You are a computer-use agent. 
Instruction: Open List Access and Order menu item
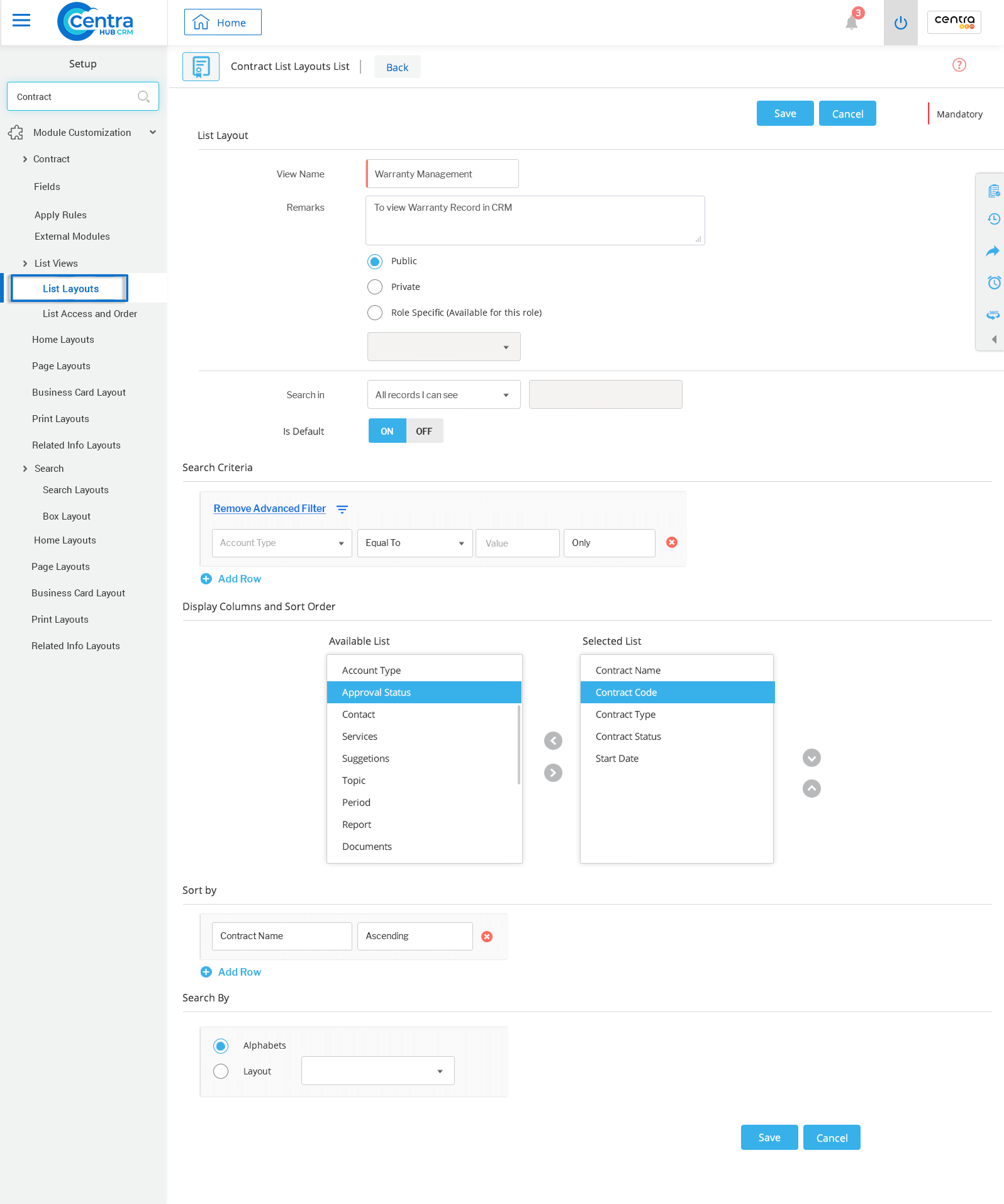point(90,314)
